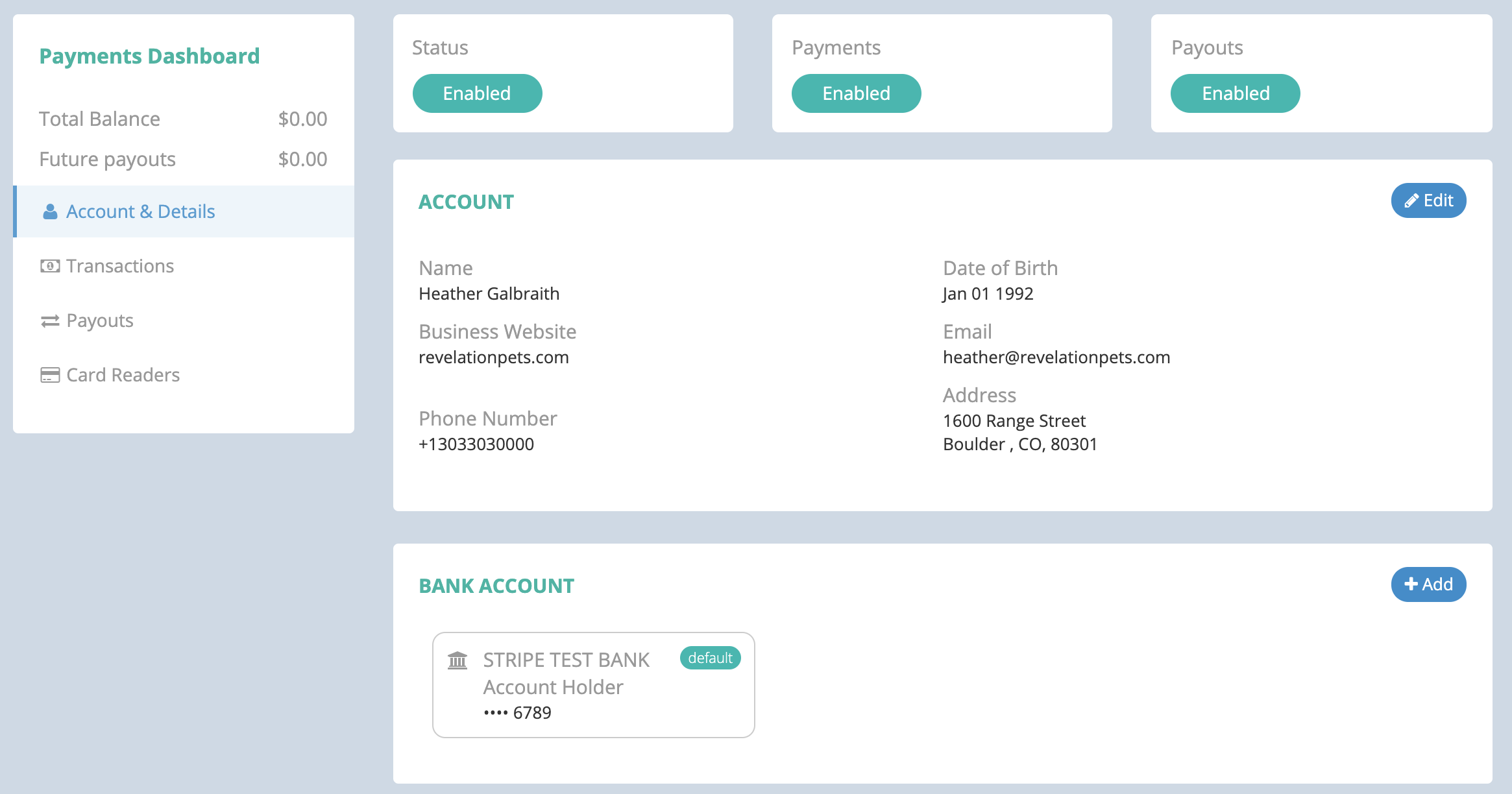Click the revelationpets.com business website
Viewport: 1512px width, 794px height.
pos(494,357)
